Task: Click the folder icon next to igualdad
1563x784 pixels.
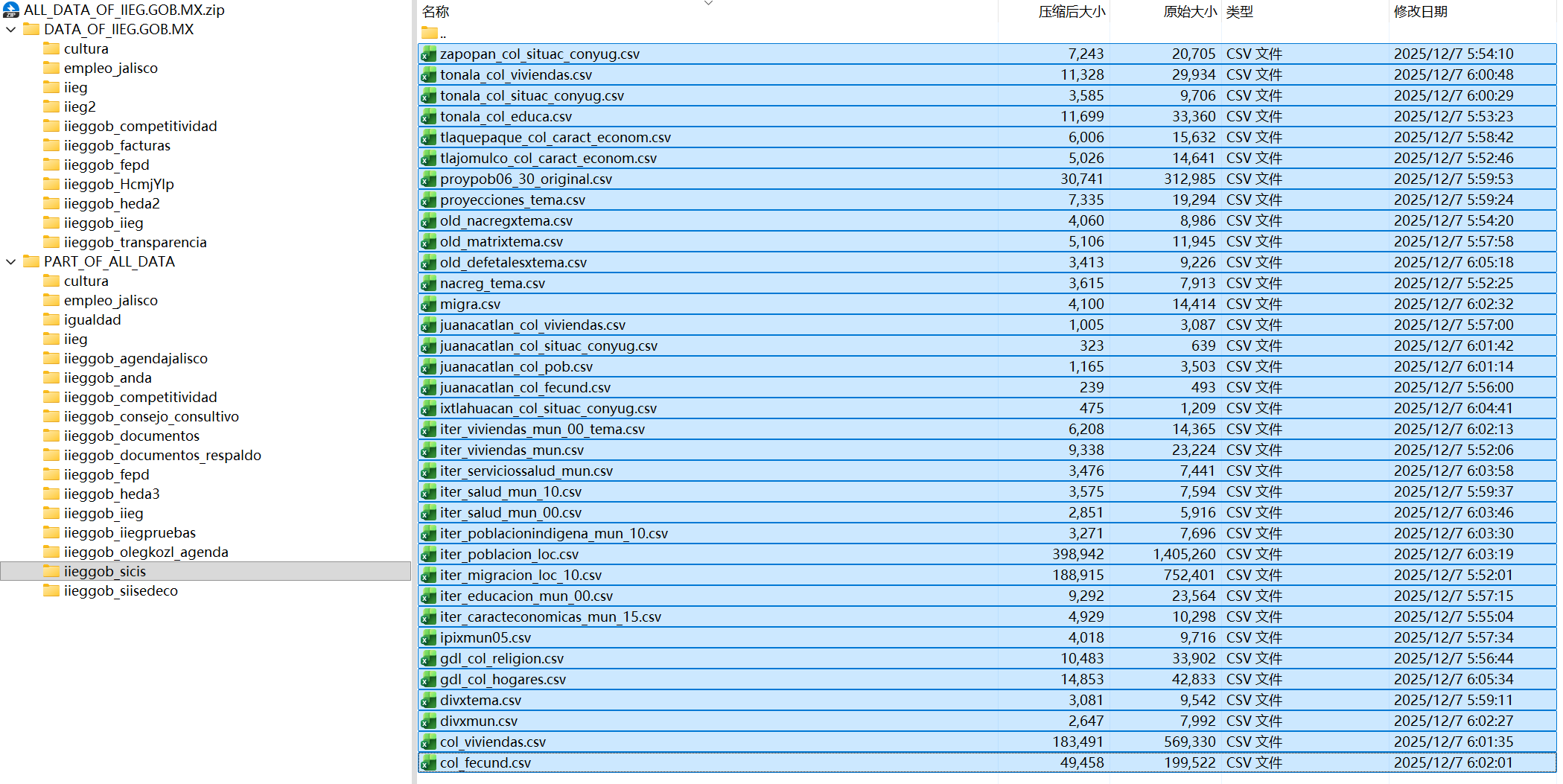Action: 51,319
